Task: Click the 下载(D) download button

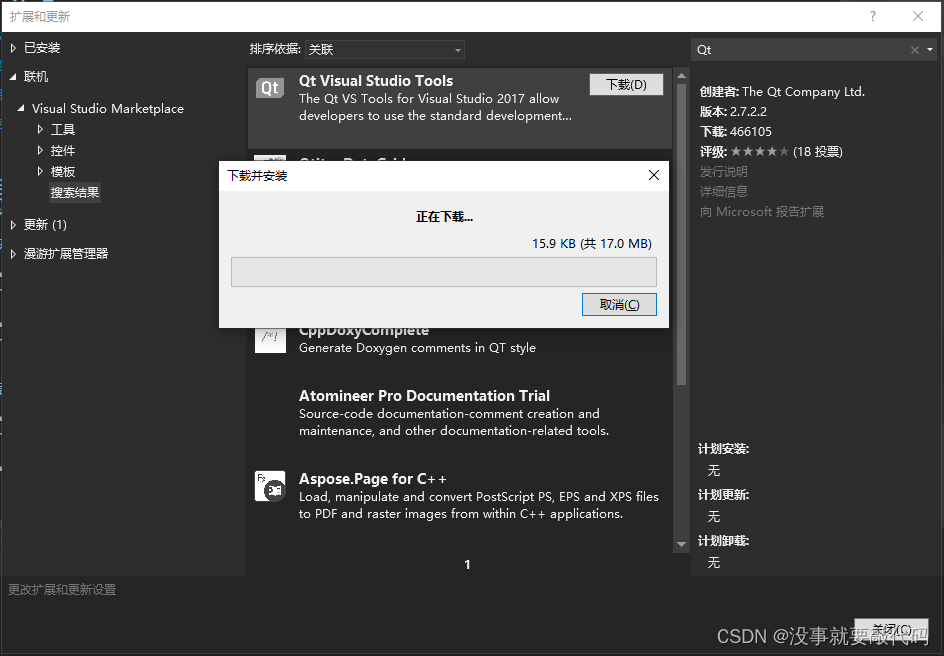Action: point(626,84)
